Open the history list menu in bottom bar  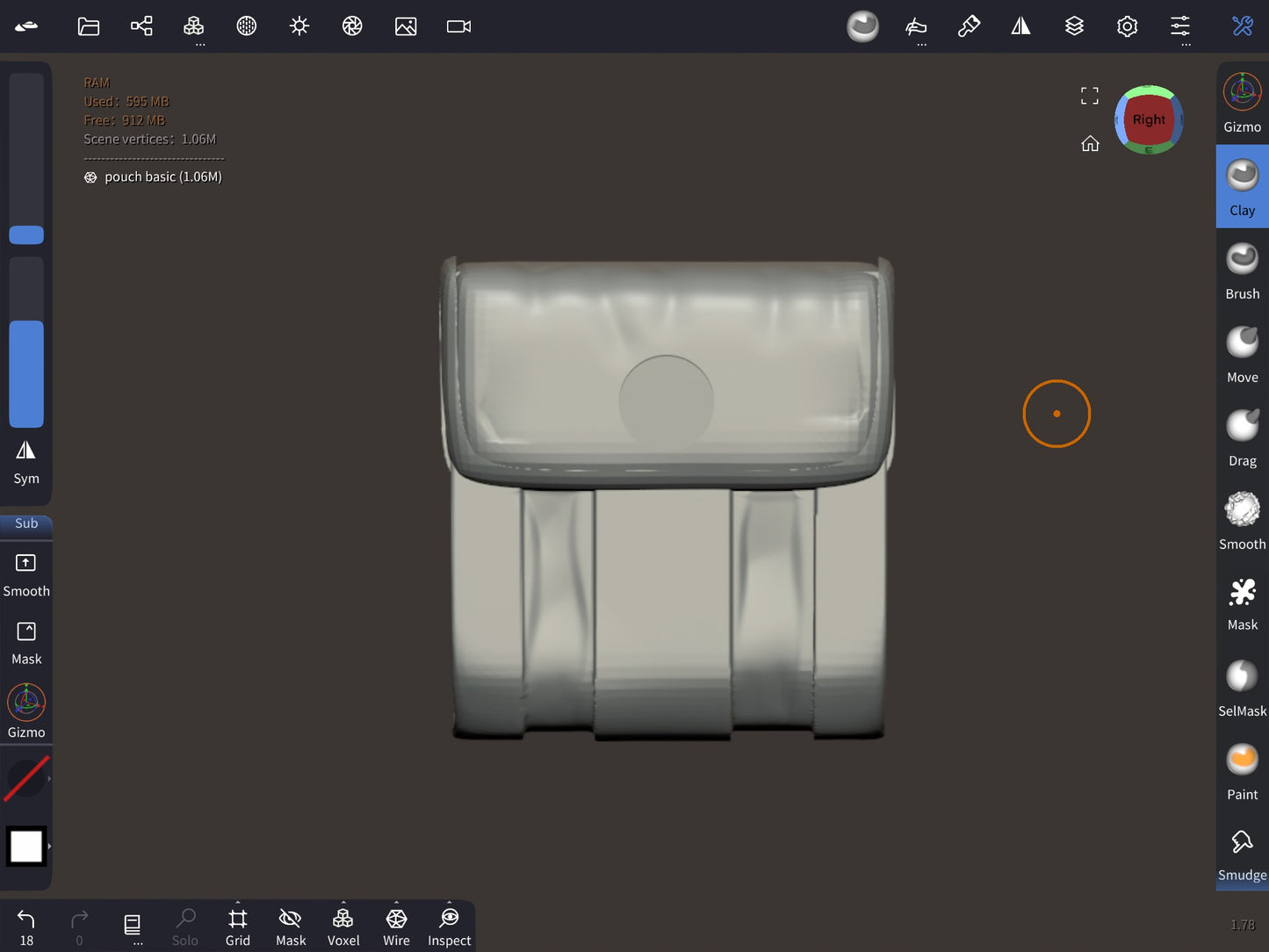point(133,926)
